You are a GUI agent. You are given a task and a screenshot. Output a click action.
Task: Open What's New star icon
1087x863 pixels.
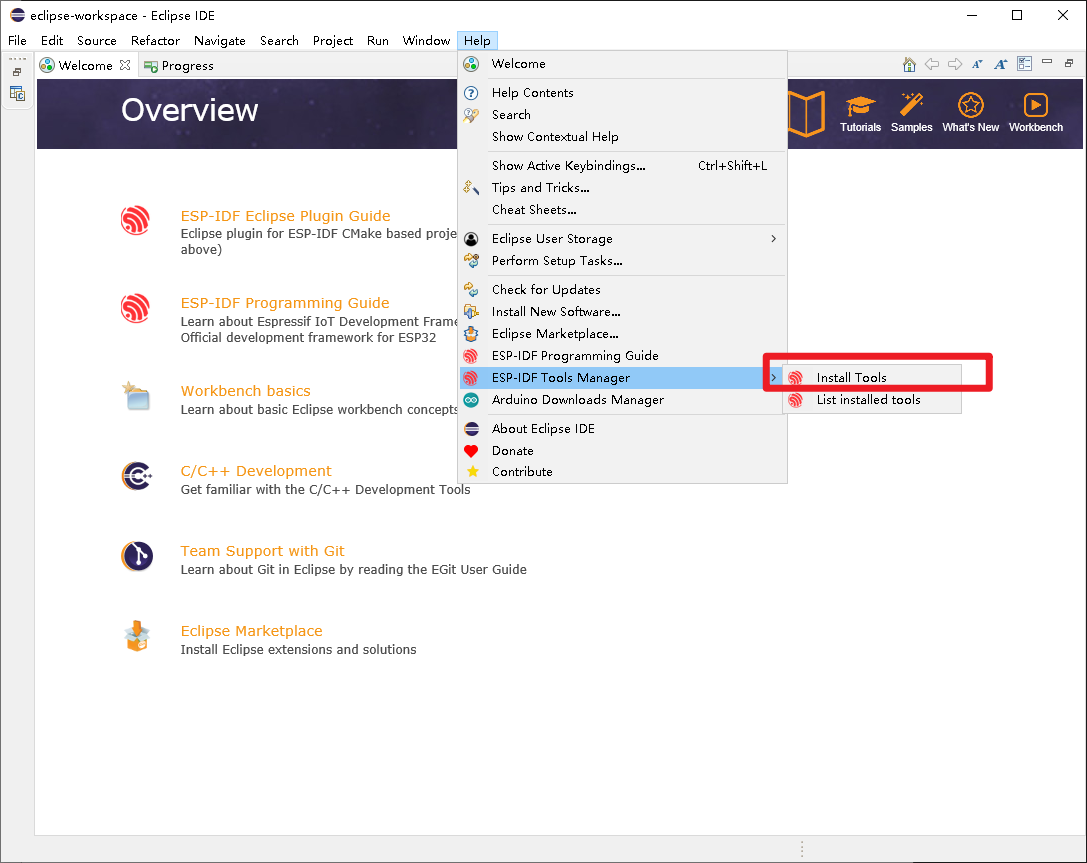coord(969,113)
